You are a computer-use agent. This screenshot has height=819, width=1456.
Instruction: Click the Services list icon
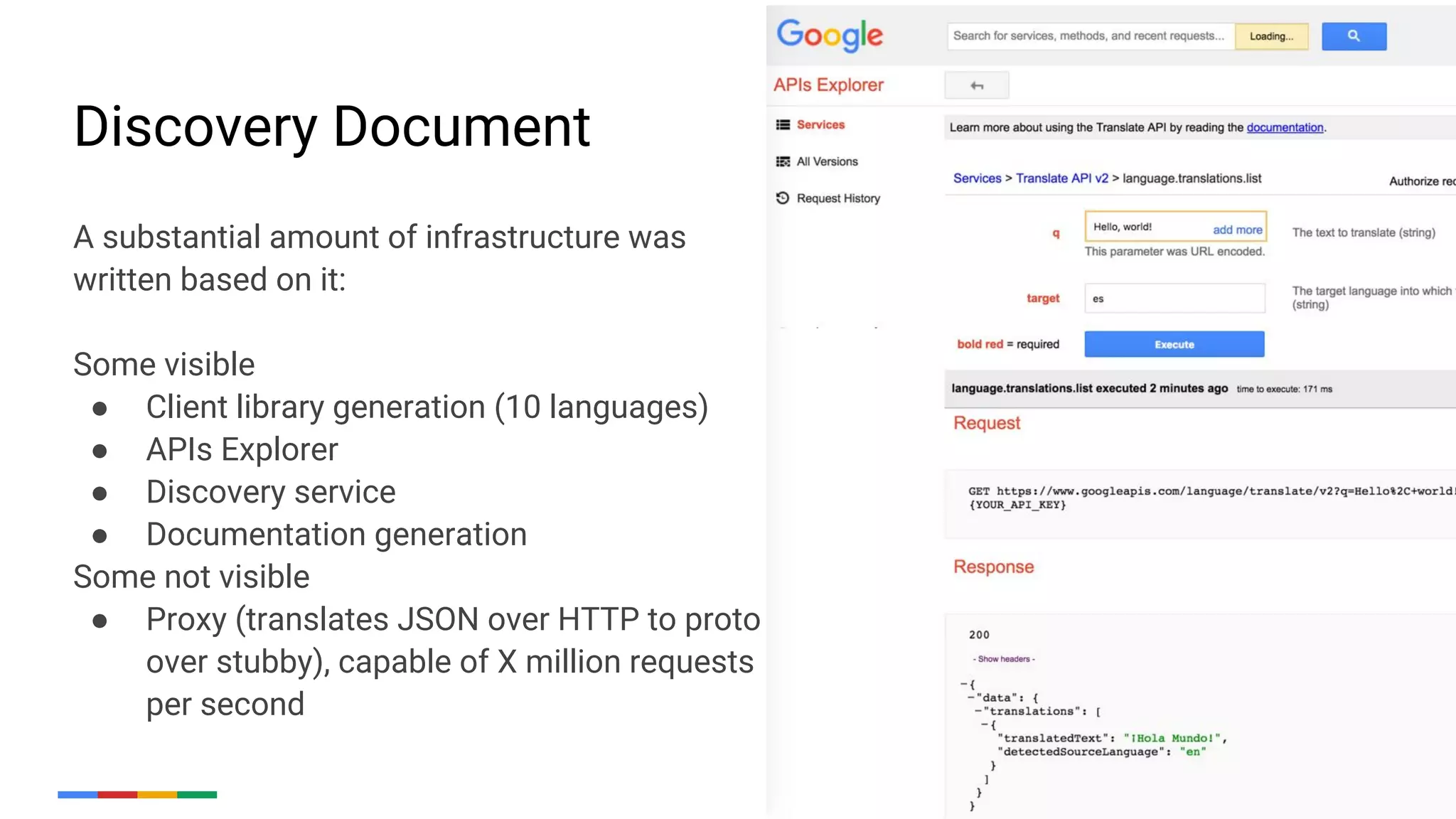[x=783, y=124]
